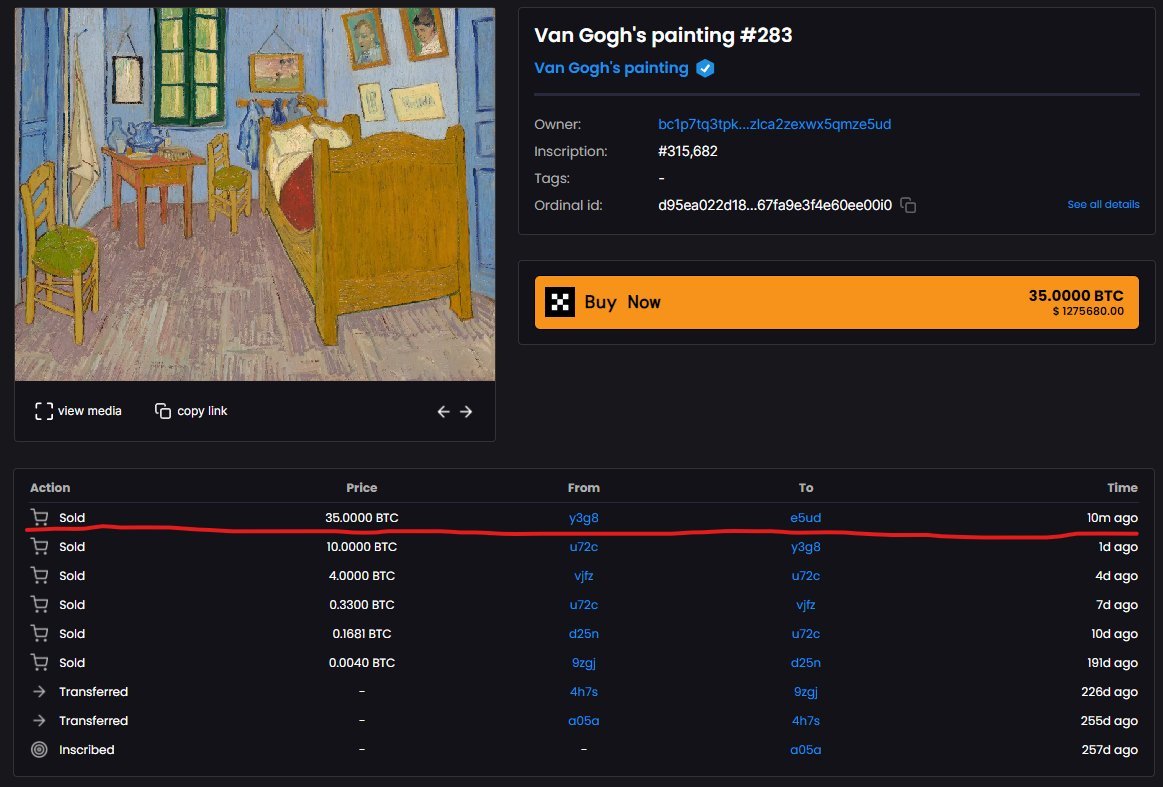Click view media label

[x=90, y=411]
